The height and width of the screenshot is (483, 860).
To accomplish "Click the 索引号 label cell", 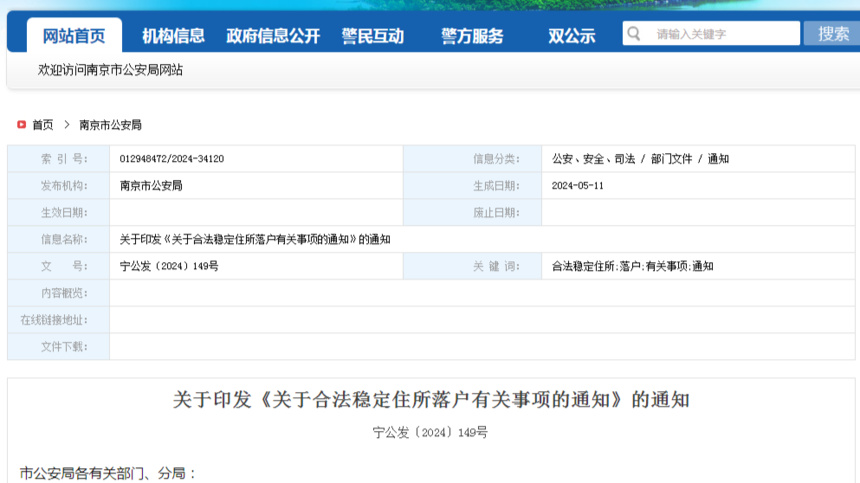I will tap(59, 158).
